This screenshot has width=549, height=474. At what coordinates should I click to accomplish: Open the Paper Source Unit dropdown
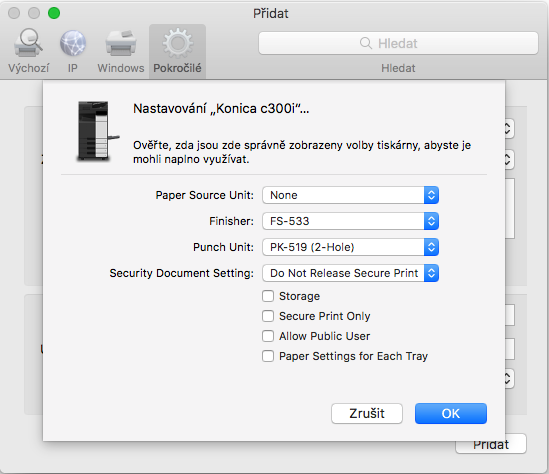click(x=350, y=195)
